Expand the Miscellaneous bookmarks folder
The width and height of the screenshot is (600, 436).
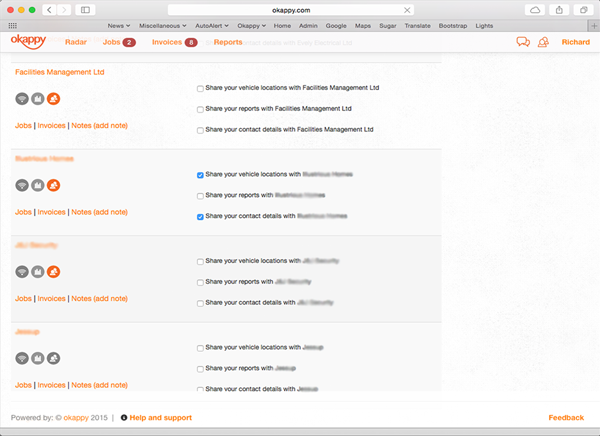click(x=163, y=26)
